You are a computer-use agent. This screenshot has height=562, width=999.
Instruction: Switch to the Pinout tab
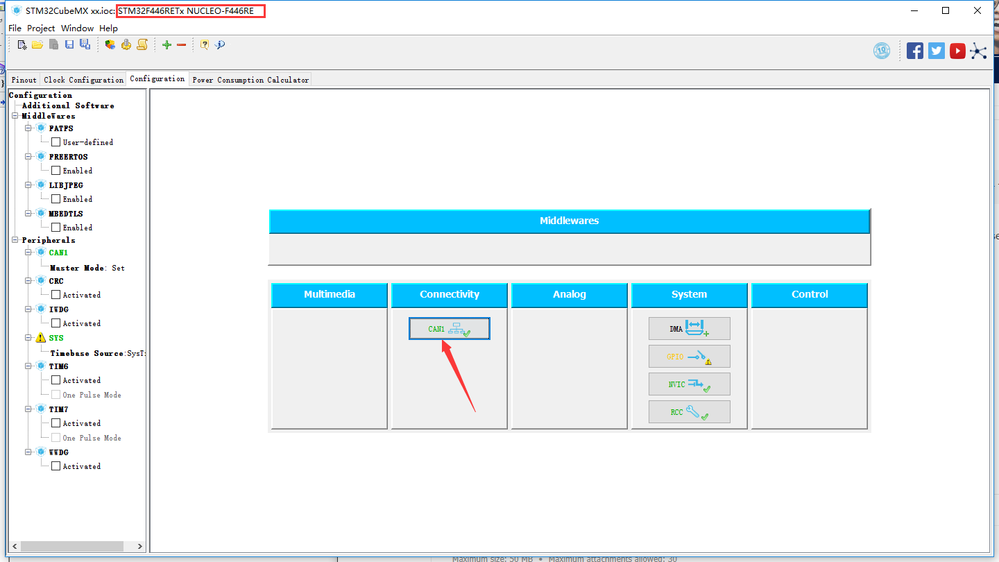pyautogui.click(x=24, y=80)
